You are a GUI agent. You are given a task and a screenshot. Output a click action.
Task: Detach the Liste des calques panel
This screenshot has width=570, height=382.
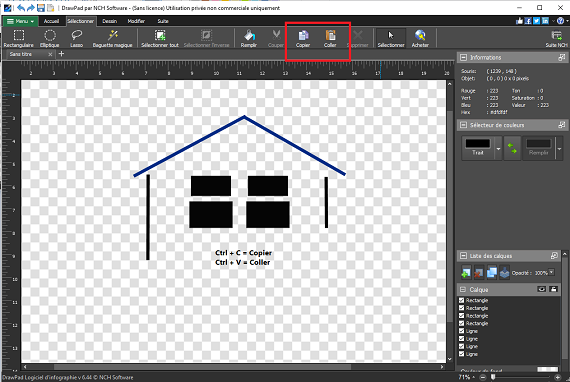click(554, 256)
